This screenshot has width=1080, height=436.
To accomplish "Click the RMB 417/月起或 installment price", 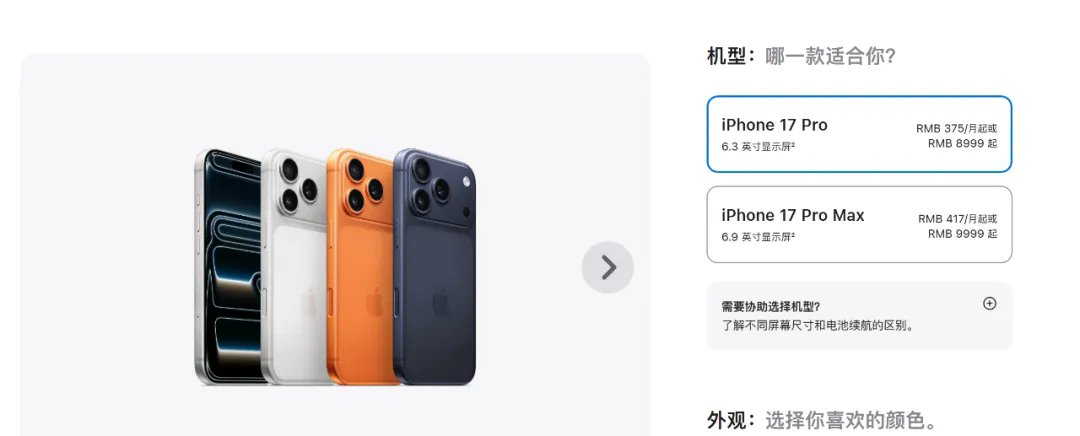I will [x=957, y=218].
